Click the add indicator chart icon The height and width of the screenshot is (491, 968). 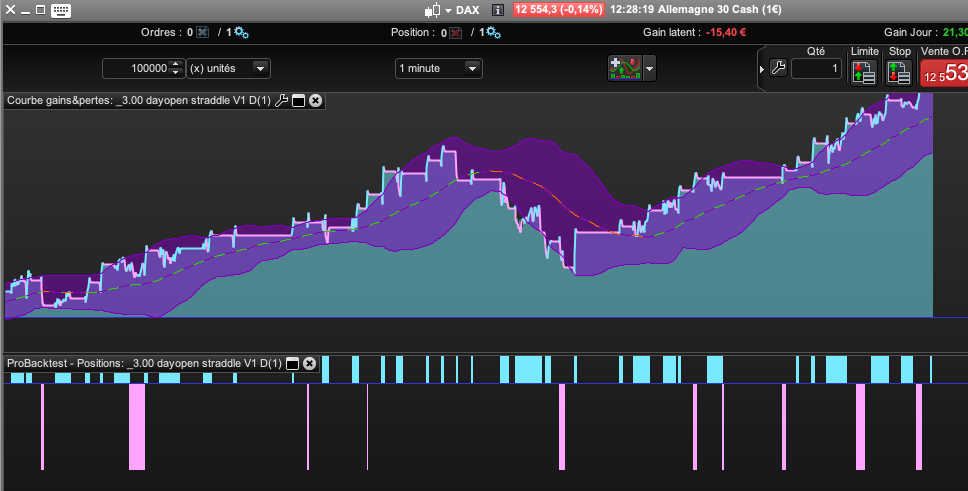point(624,68)
